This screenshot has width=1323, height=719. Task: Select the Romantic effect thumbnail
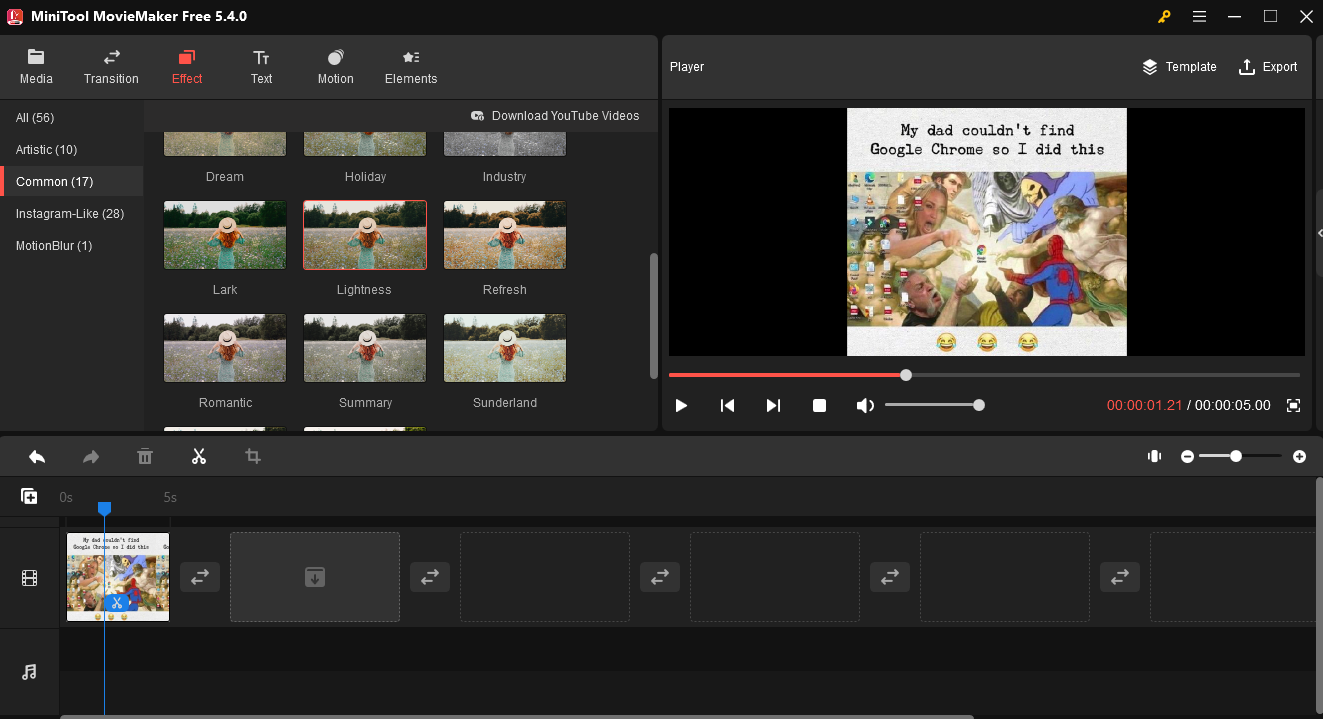pyautogui.click(x=225, y=348)
